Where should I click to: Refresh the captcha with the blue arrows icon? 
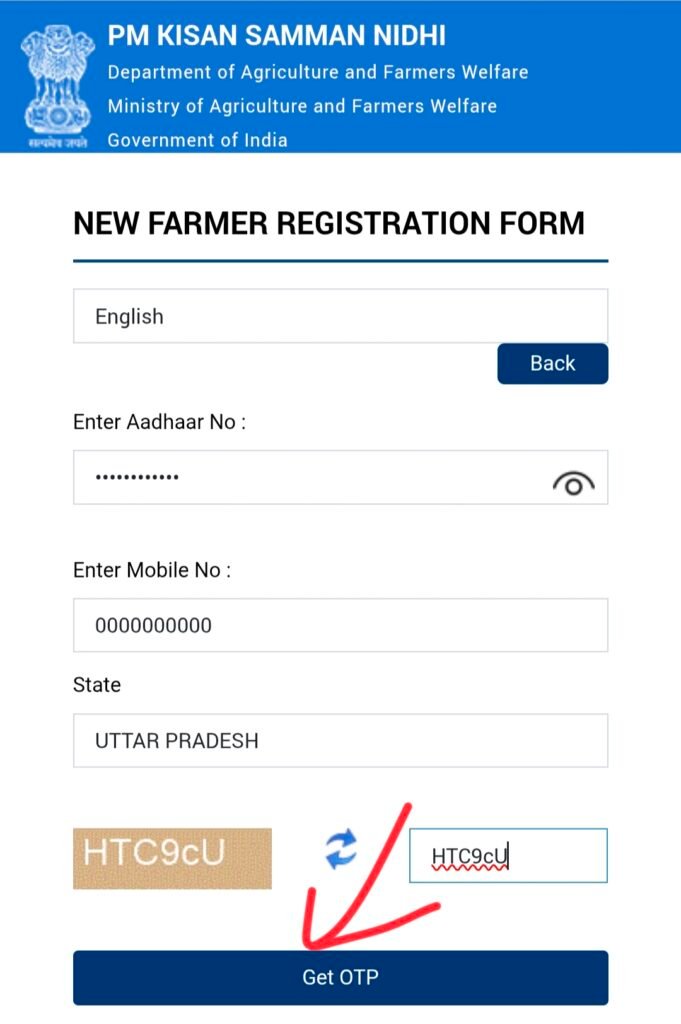pos(341,849)
